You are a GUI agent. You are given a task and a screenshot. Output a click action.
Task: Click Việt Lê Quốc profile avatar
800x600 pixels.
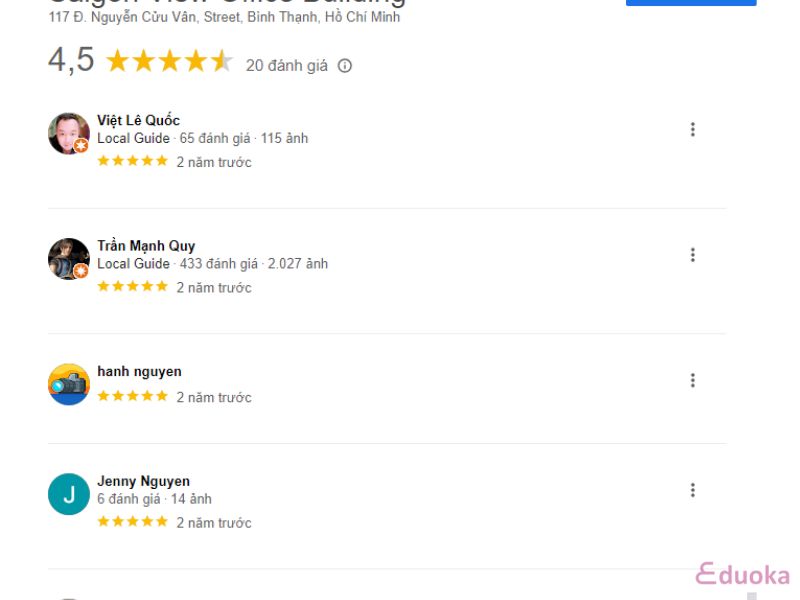[x=69, y=134]
